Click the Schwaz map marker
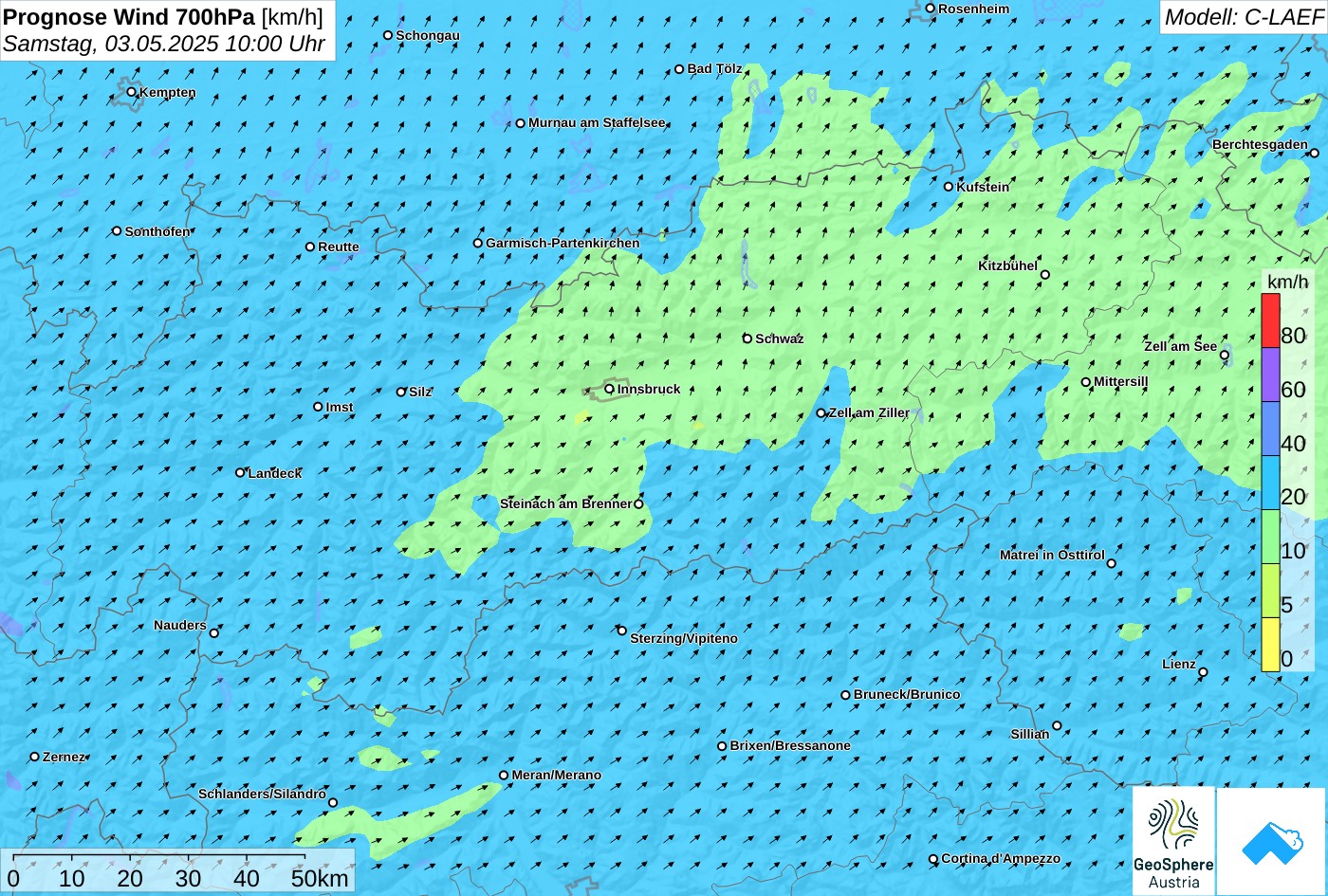Screen dimensions: 1328x896 (747, 338)
